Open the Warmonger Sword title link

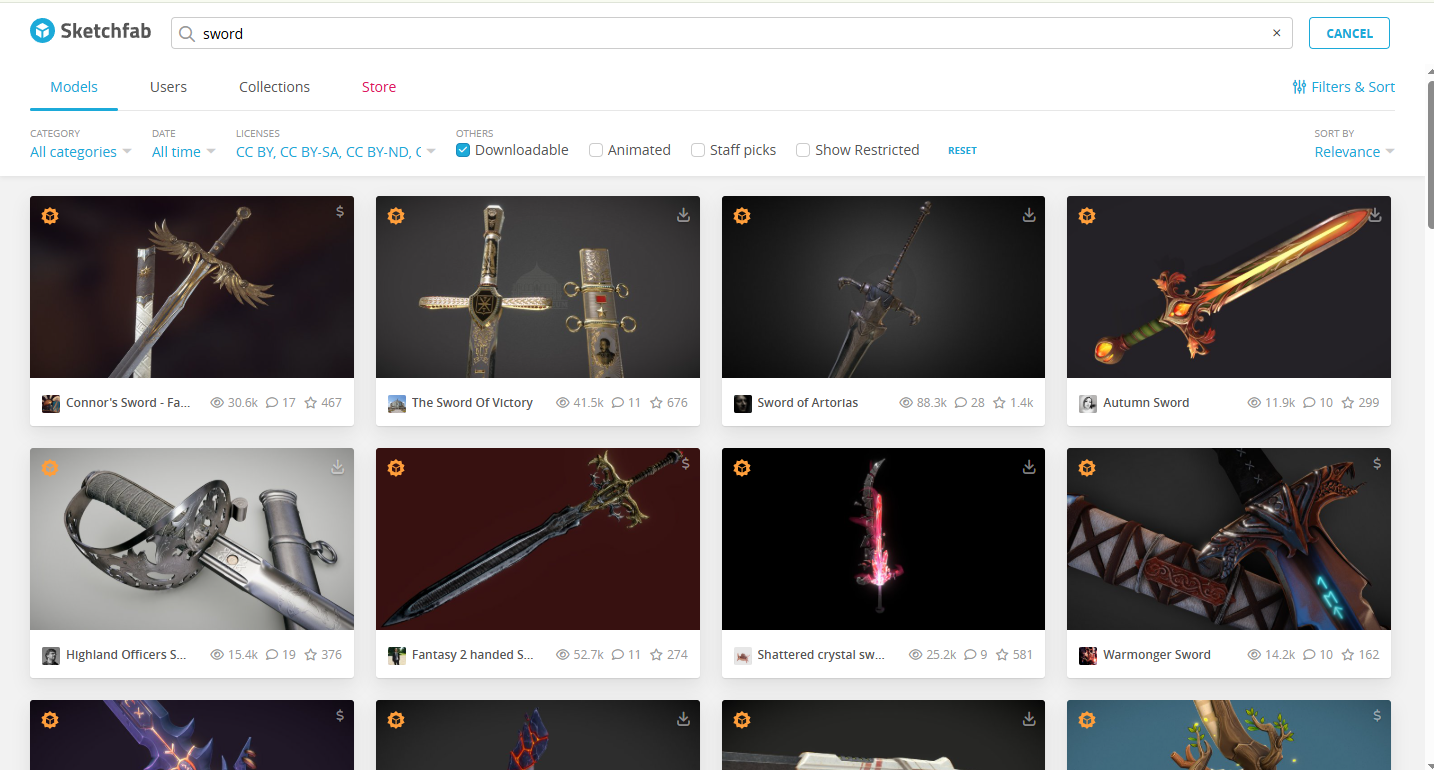coord(1157,655)
